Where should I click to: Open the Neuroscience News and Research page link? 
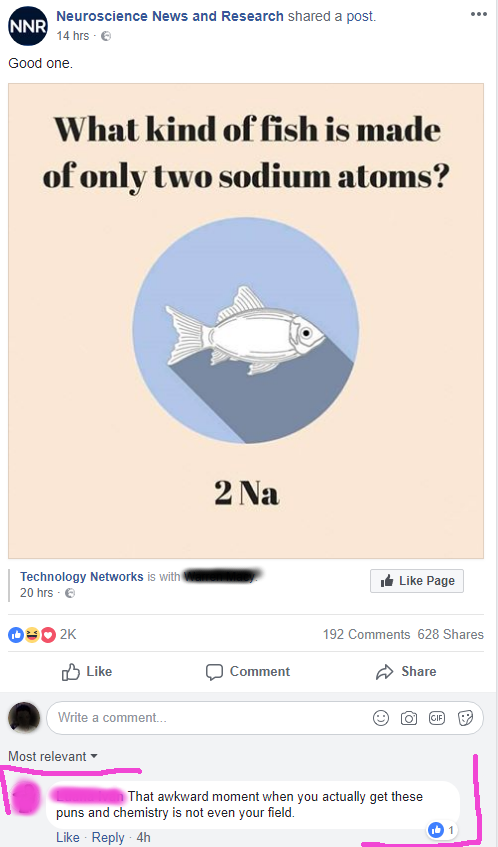coord(170,16)
